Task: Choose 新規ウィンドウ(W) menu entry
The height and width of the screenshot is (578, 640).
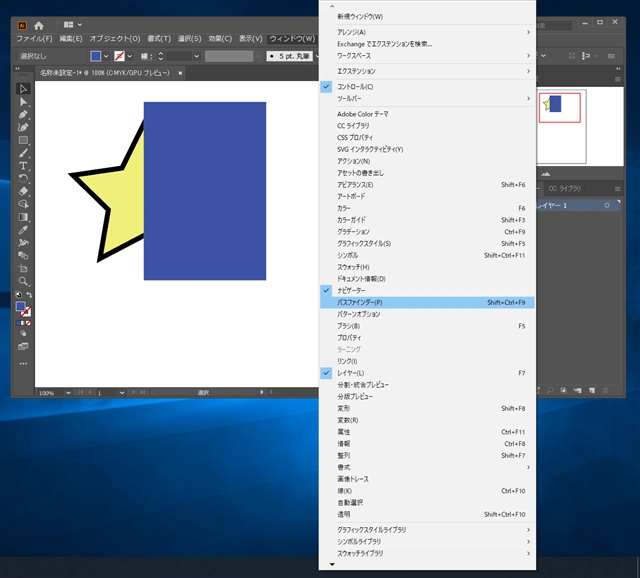Action: [x=427, y=17]
